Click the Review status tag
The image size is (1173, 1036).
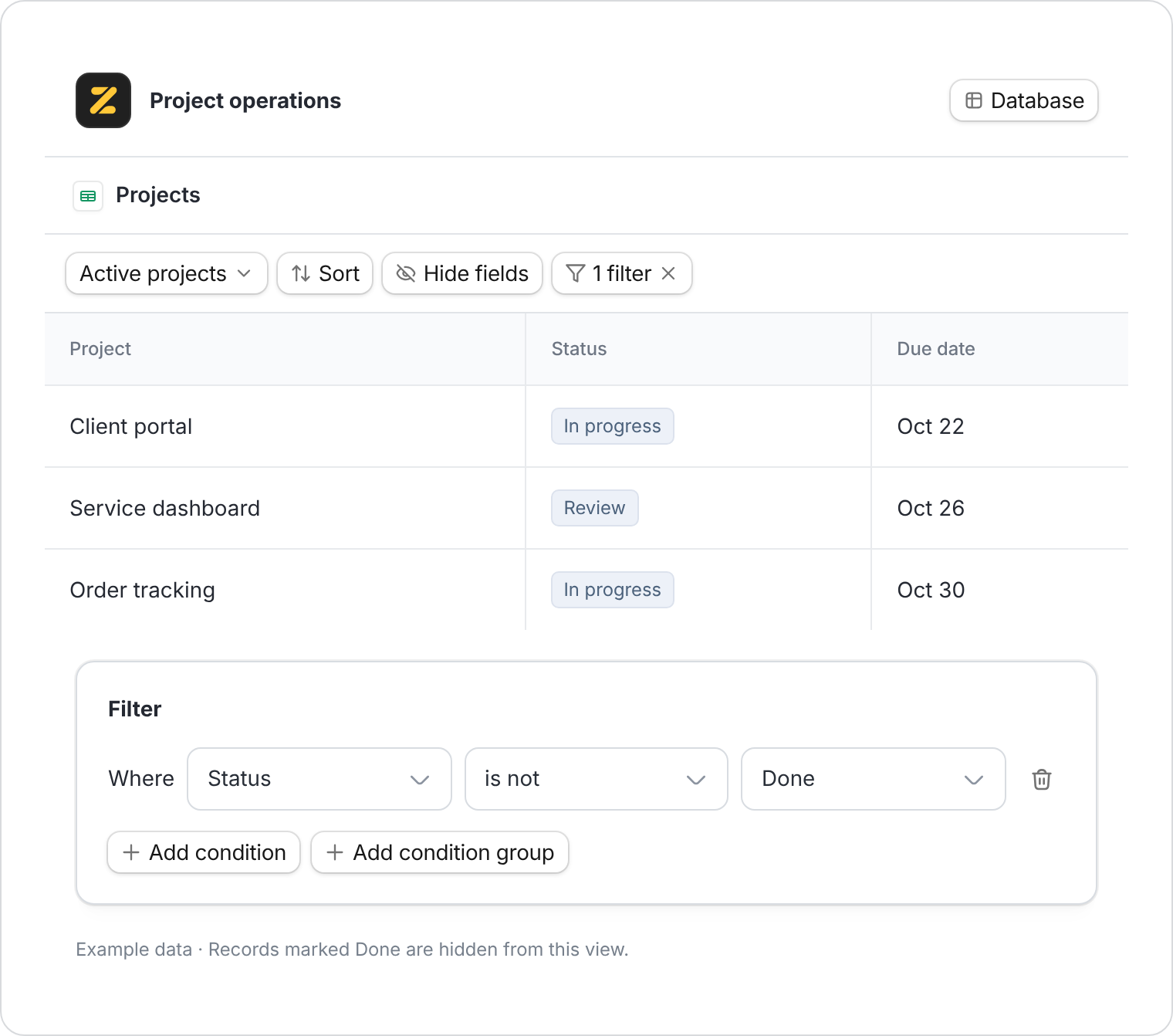(595, 508)
